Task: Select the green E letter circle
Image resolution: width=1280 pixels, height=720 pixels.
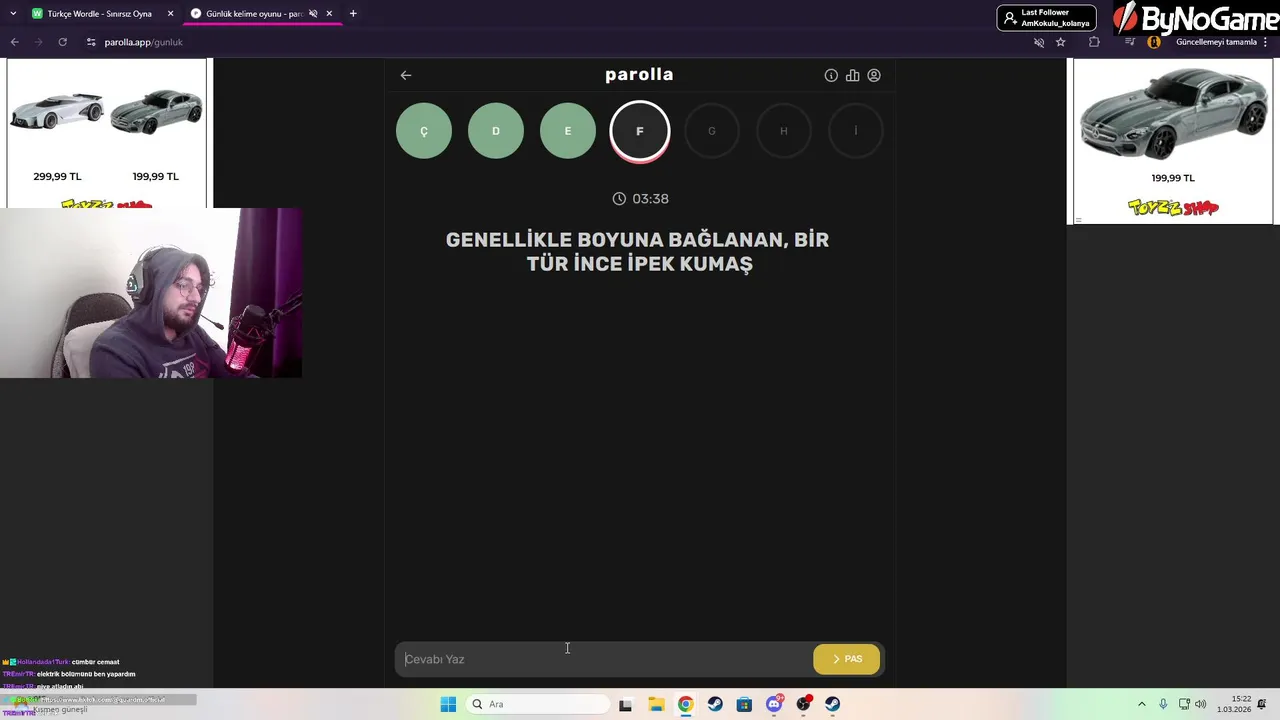Action: (x=568, y=131)
